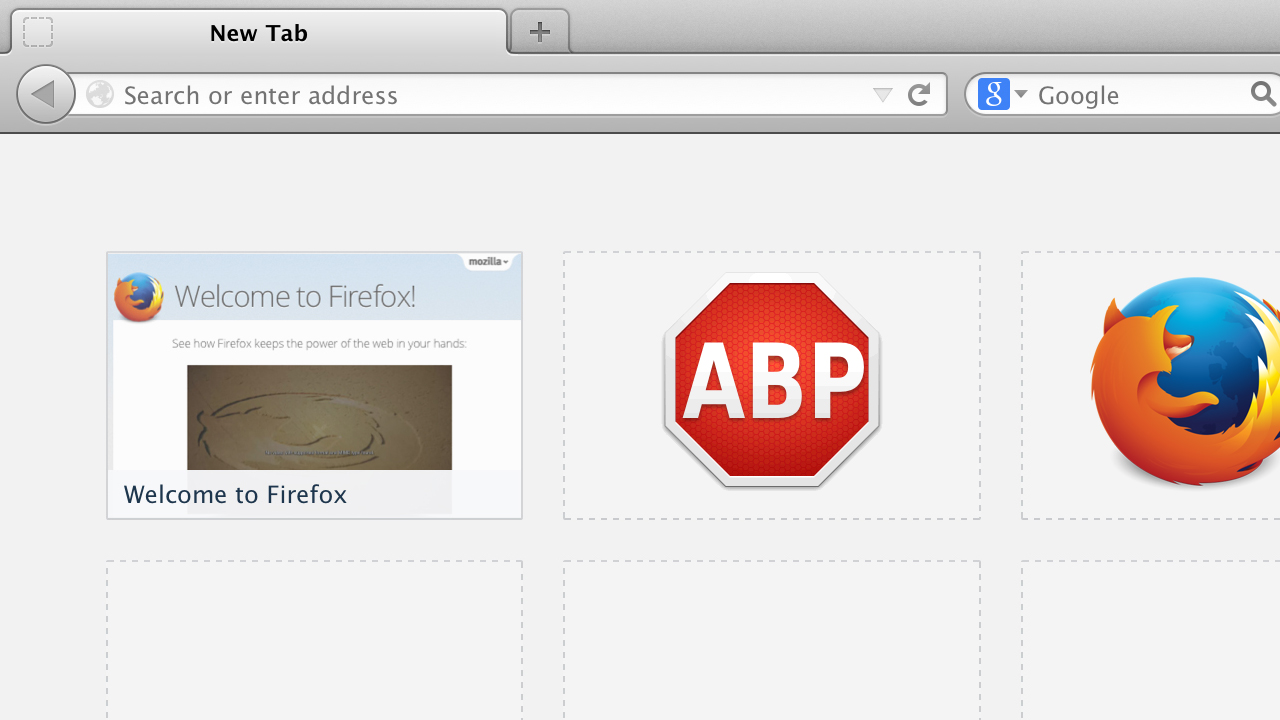This screenshot has height=720, width=1280.
Task: Click the back navigation arrow
Action: 45,93
